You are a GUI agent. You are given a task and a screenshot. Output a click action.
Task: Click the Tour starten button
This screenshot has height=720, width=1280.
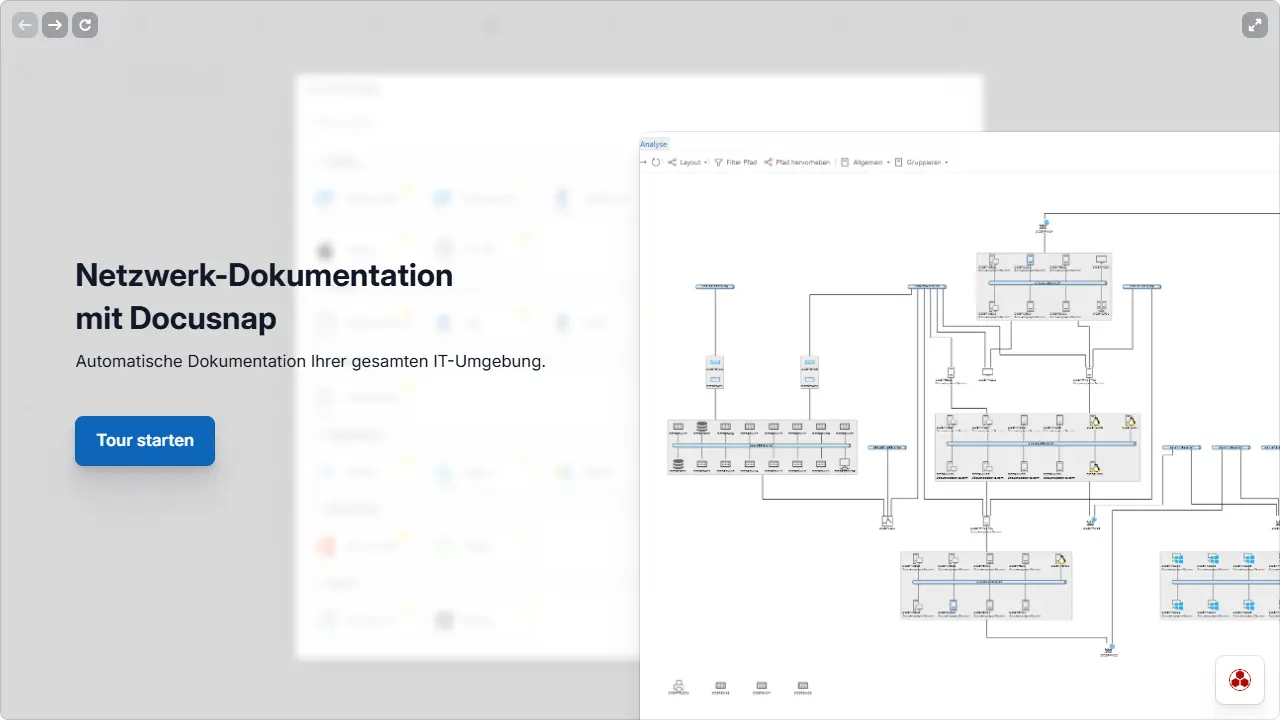pyautogui.click(x=145, y=441)
